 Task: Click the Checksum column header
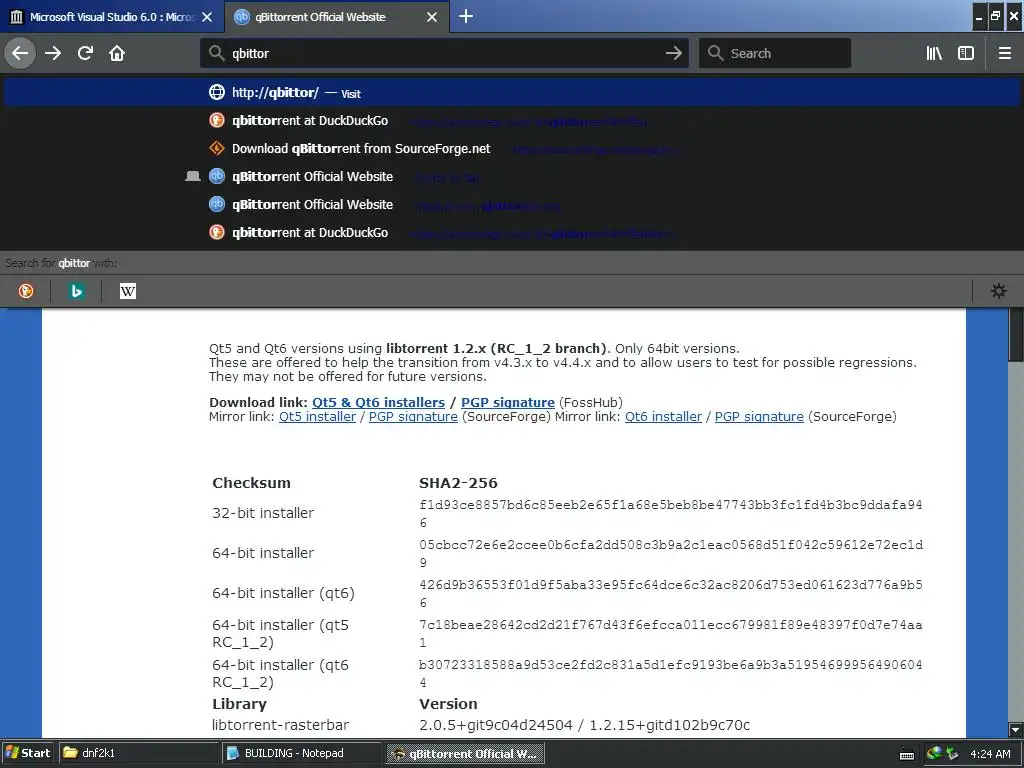click(x=251, y=483)
